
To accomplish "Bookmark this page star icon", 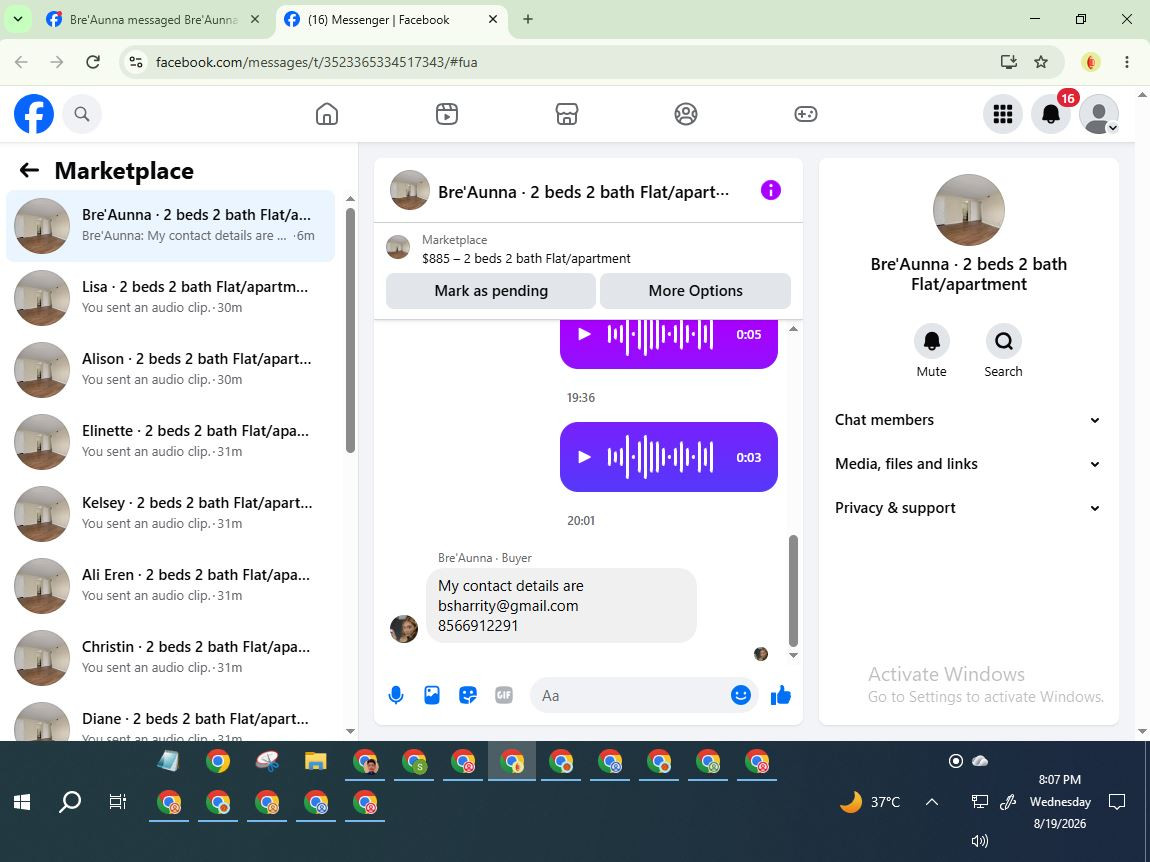I will pyautogui.click(x=1041, y=62).
